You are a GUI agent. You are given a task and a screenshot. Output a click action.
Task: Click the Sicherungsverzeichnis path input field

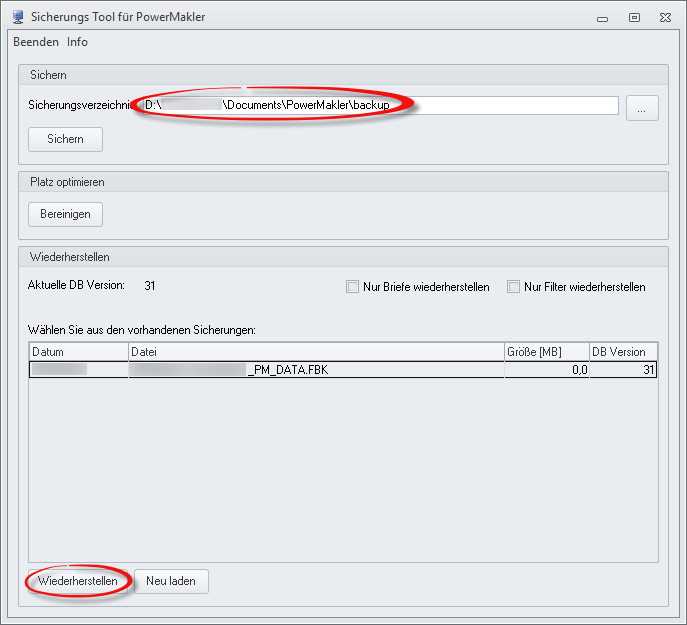coord(381,105)
